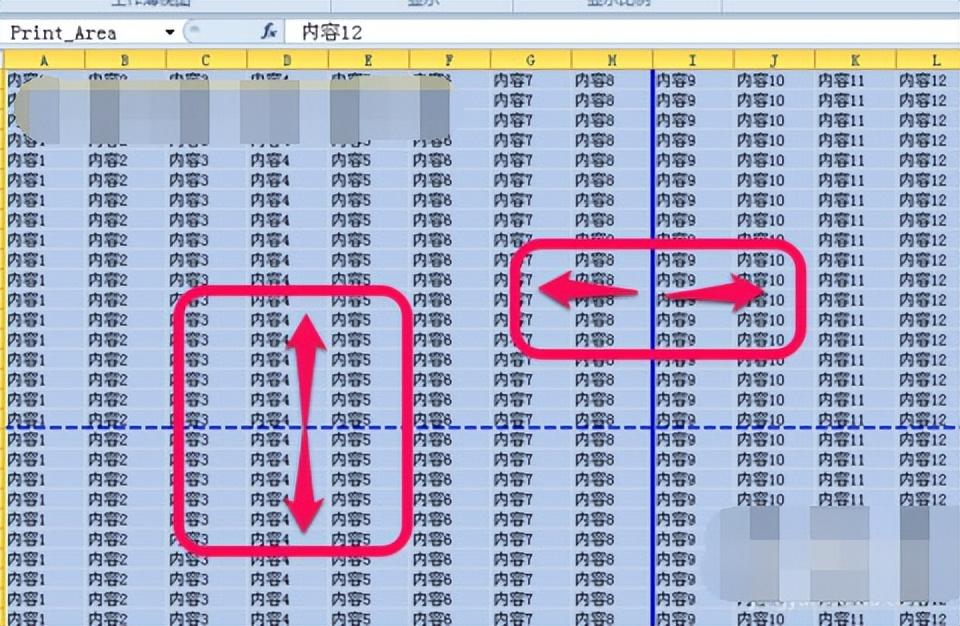
Task: Open the Name Box dropdown arrow
Action: click(170, 32)
